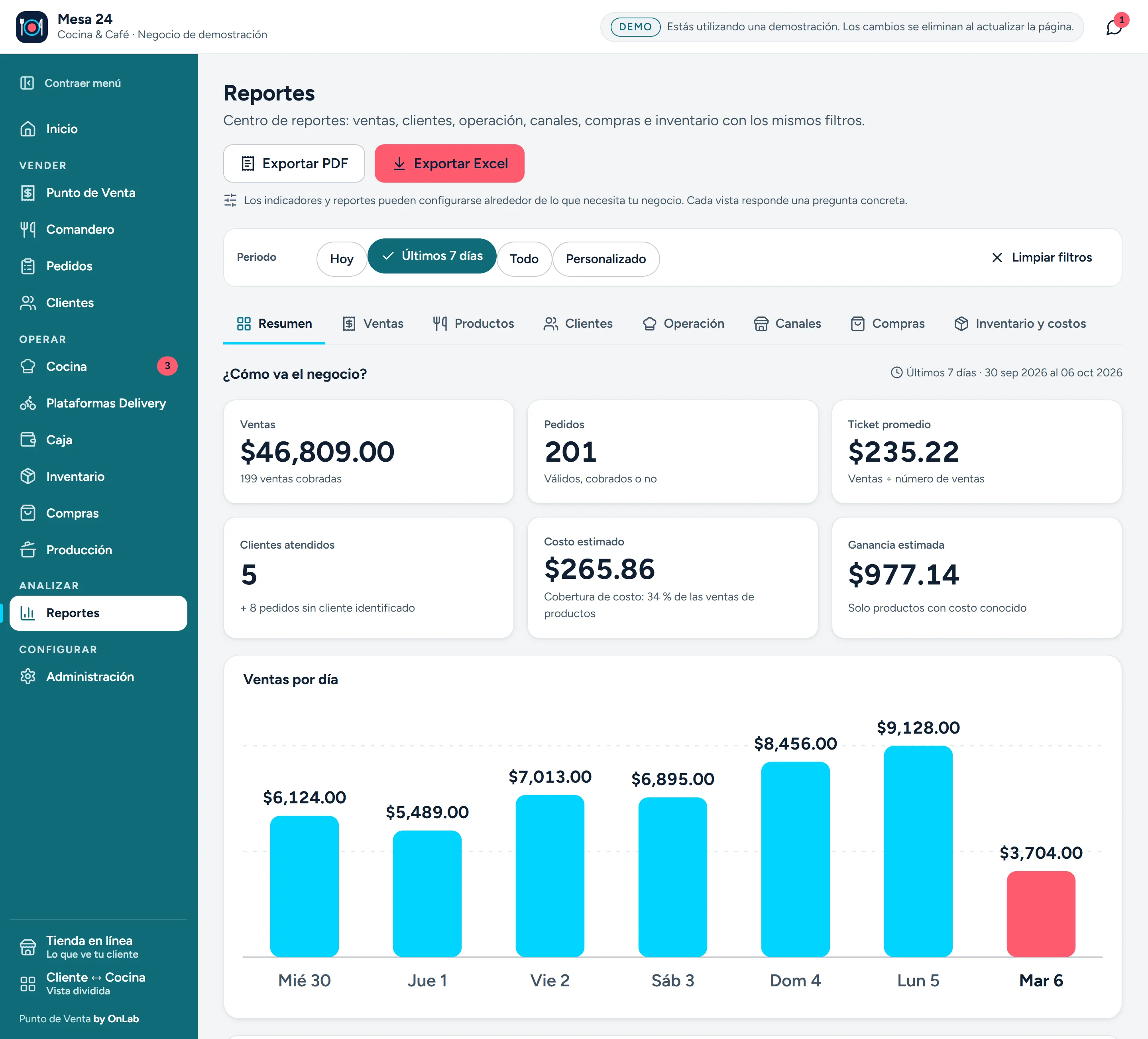Viewport: 1148px width, 1039px height.
Task: Switch to the Compras report tab
Action: coord(887,324)
